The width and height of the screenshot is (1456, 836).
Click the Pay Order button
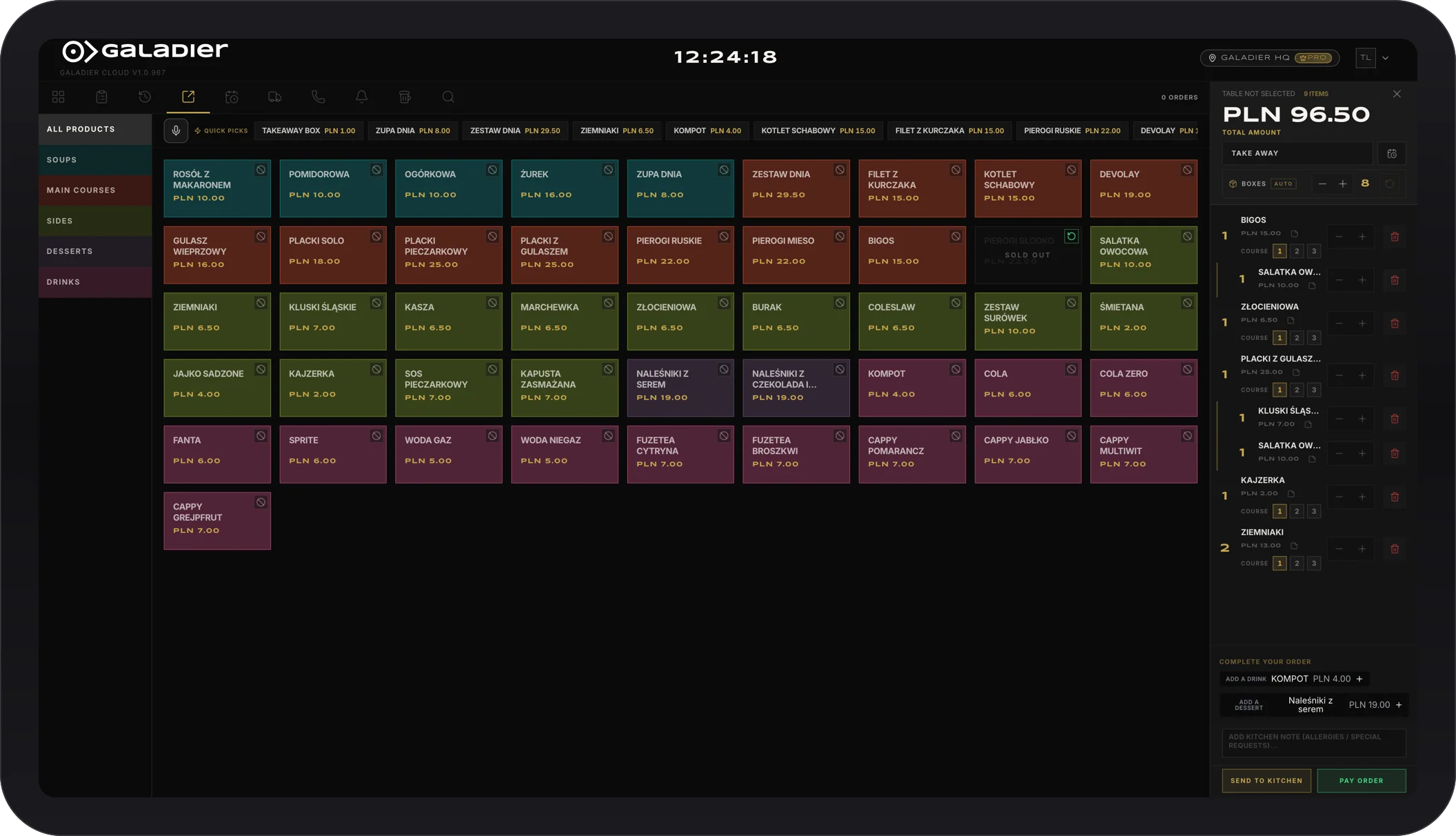(1362, 781)
